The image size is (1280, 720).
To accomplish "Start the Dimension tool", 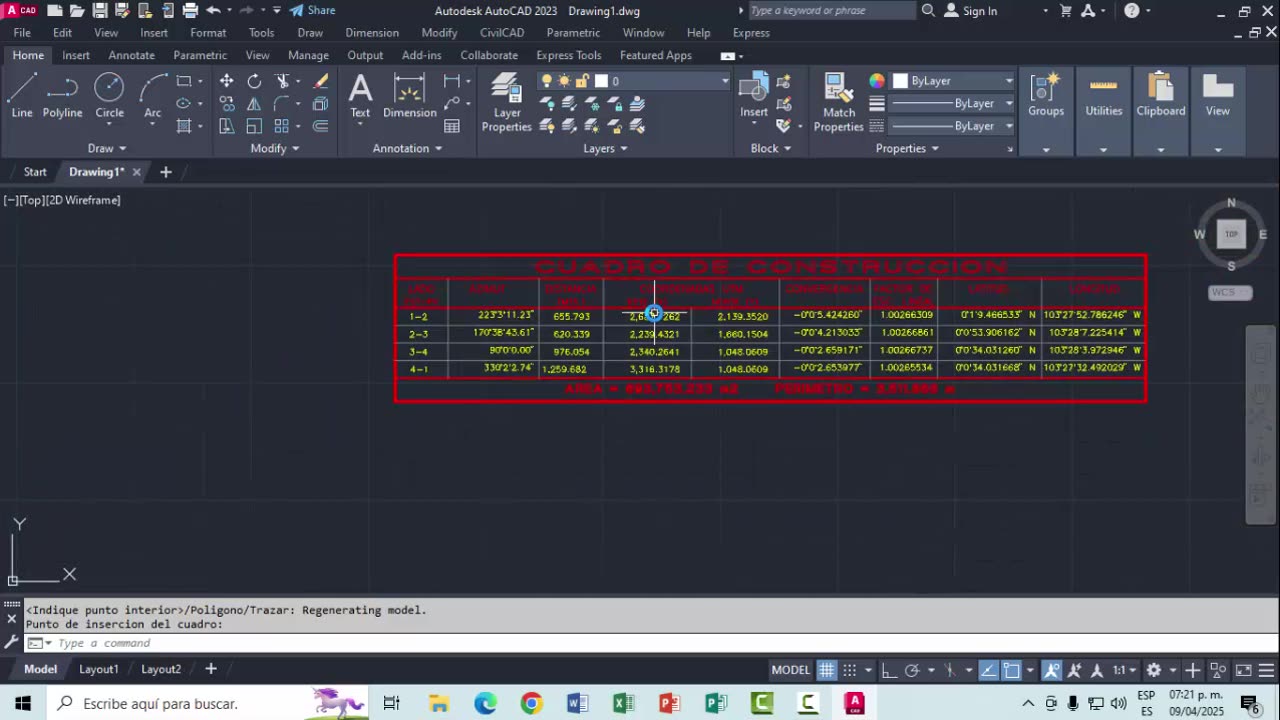I will pyautogui.click(x=410, y=96).
